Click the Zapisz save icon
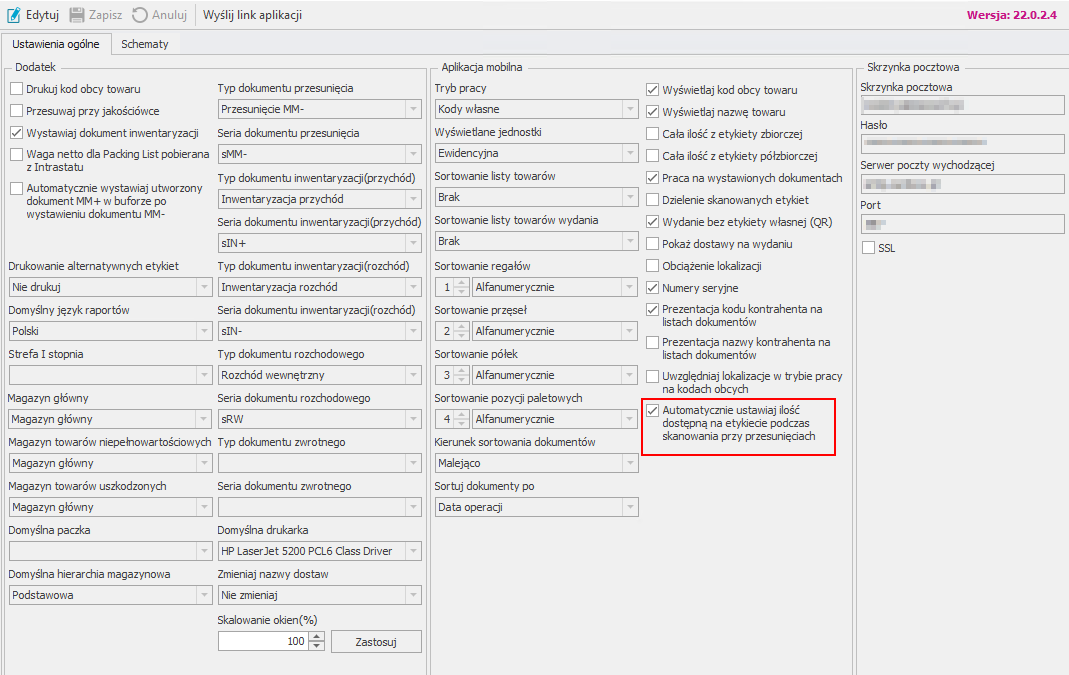The image size is (1069, 675). [x=76, y=15]
